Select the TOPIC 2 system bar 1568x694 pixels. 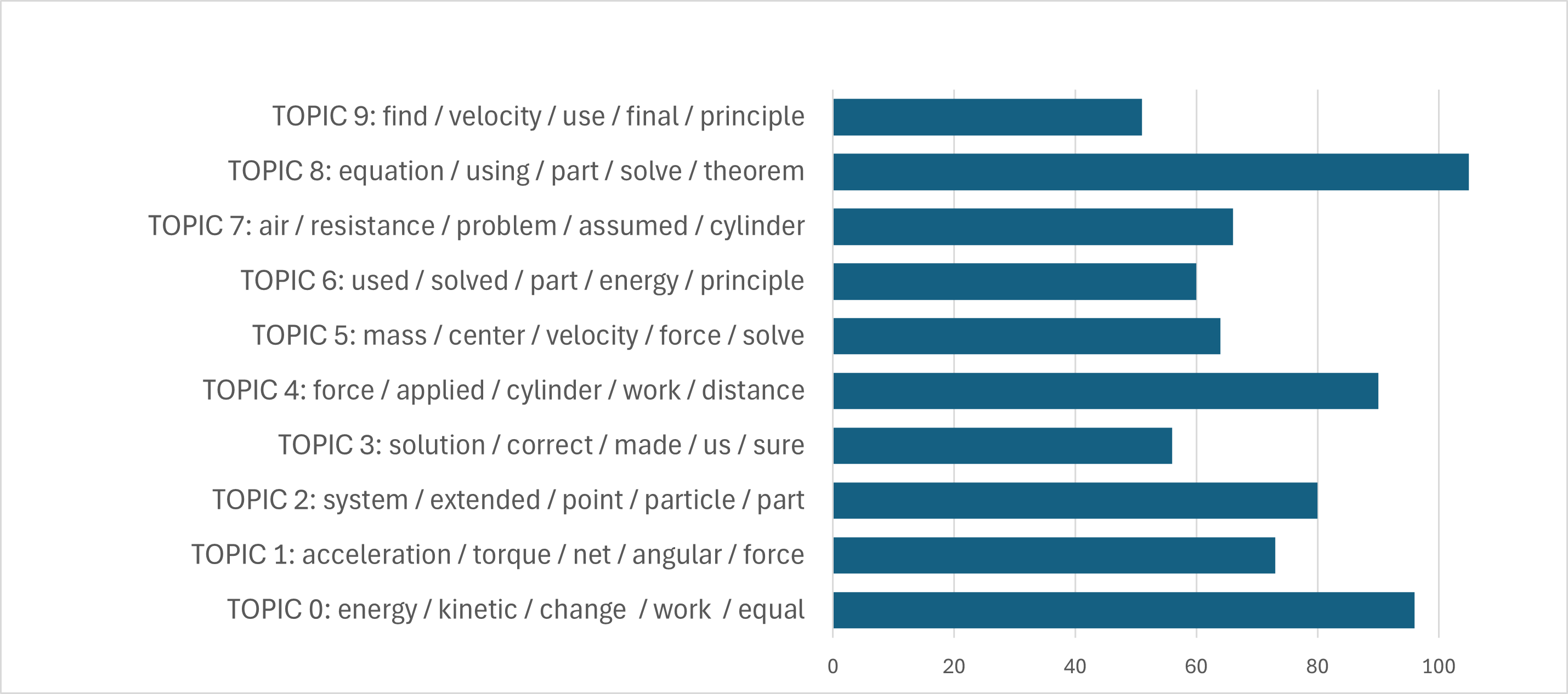pos(1074,500)
